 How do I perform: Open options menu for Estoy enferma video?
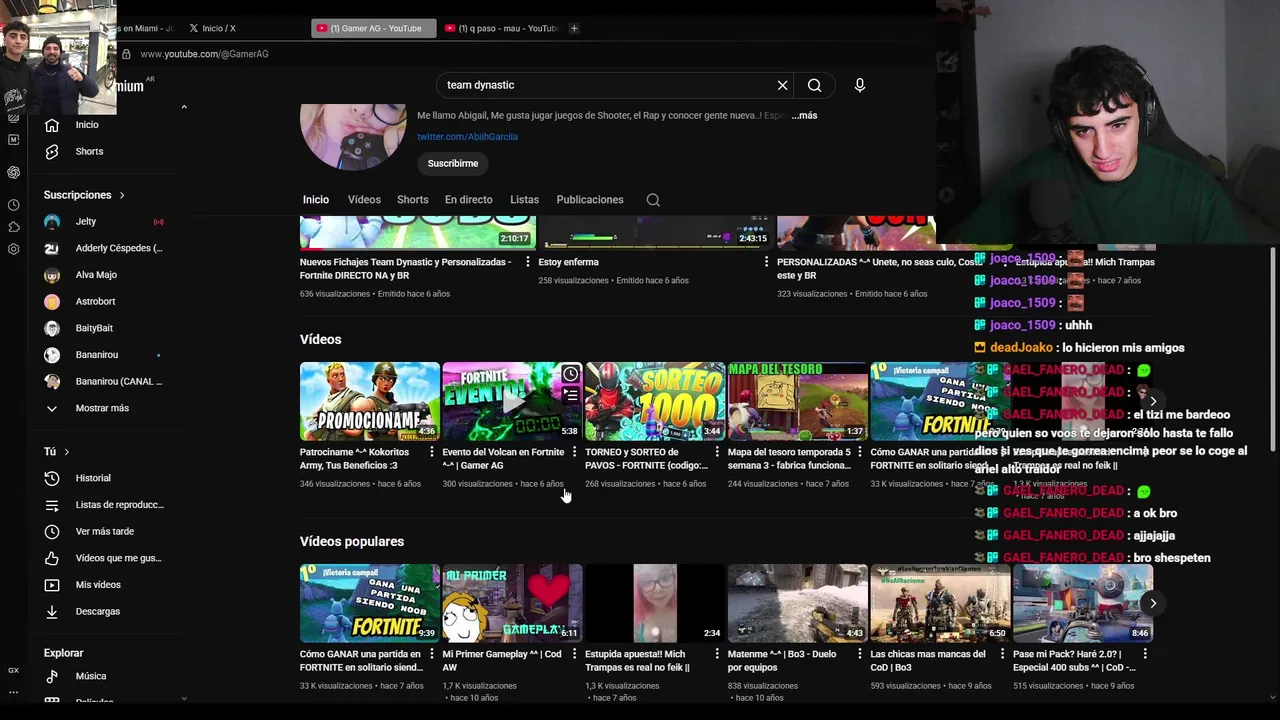coord(766,262)
